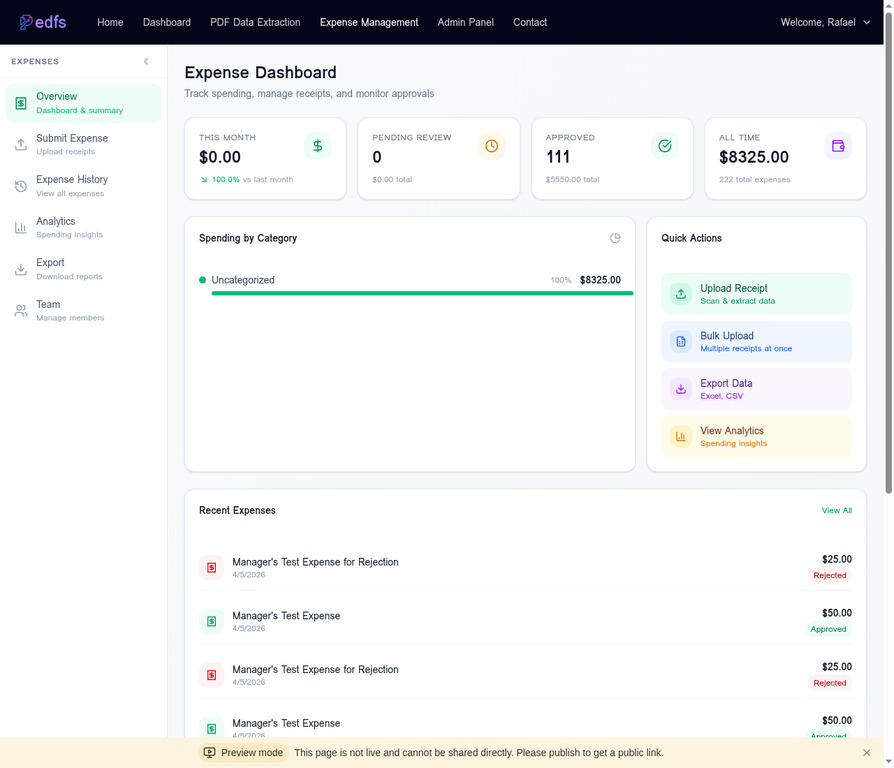Open PDF Data Extraction page
This screenshot has width=894, height=768.
255,22
